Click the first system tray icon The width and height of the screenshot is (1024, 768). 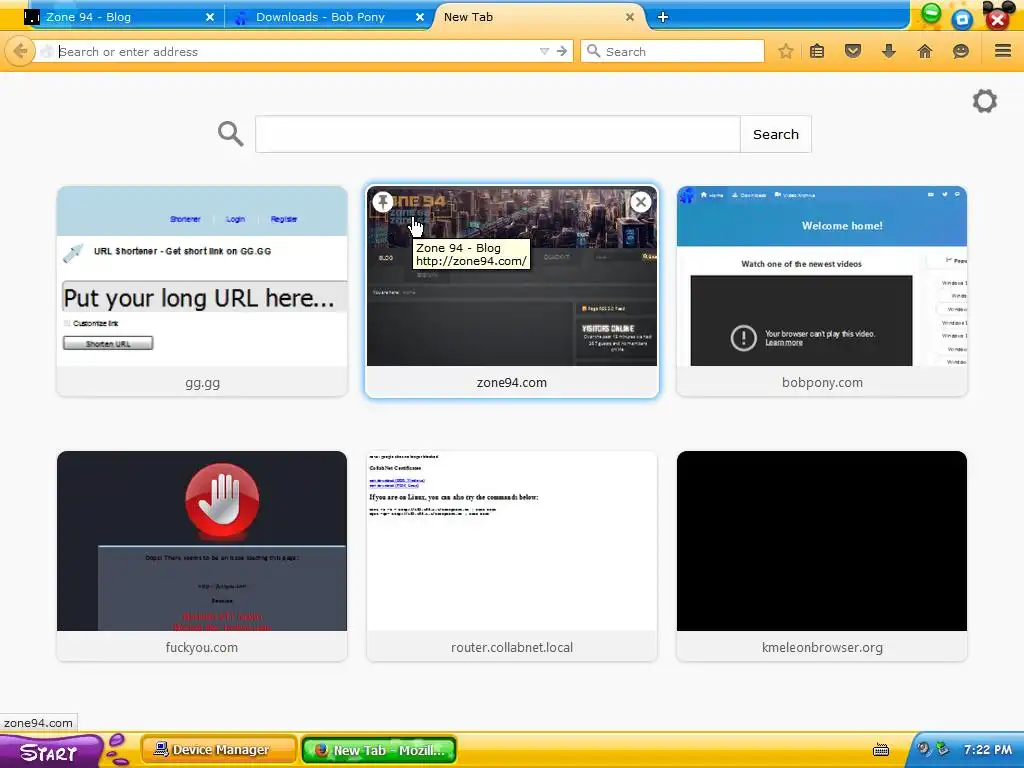pyautogui.click(x=923, y=749)
